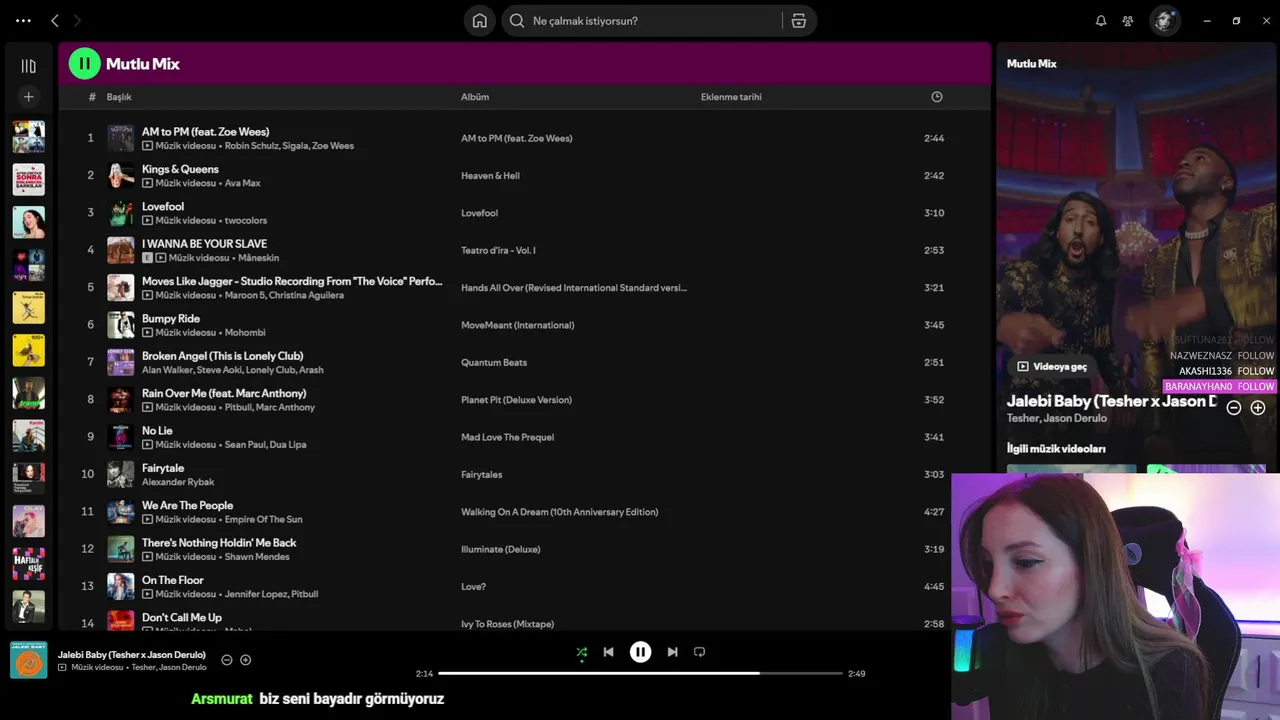Open the Quantum Beats album link

pyautogui.click(x=494, y=363)
